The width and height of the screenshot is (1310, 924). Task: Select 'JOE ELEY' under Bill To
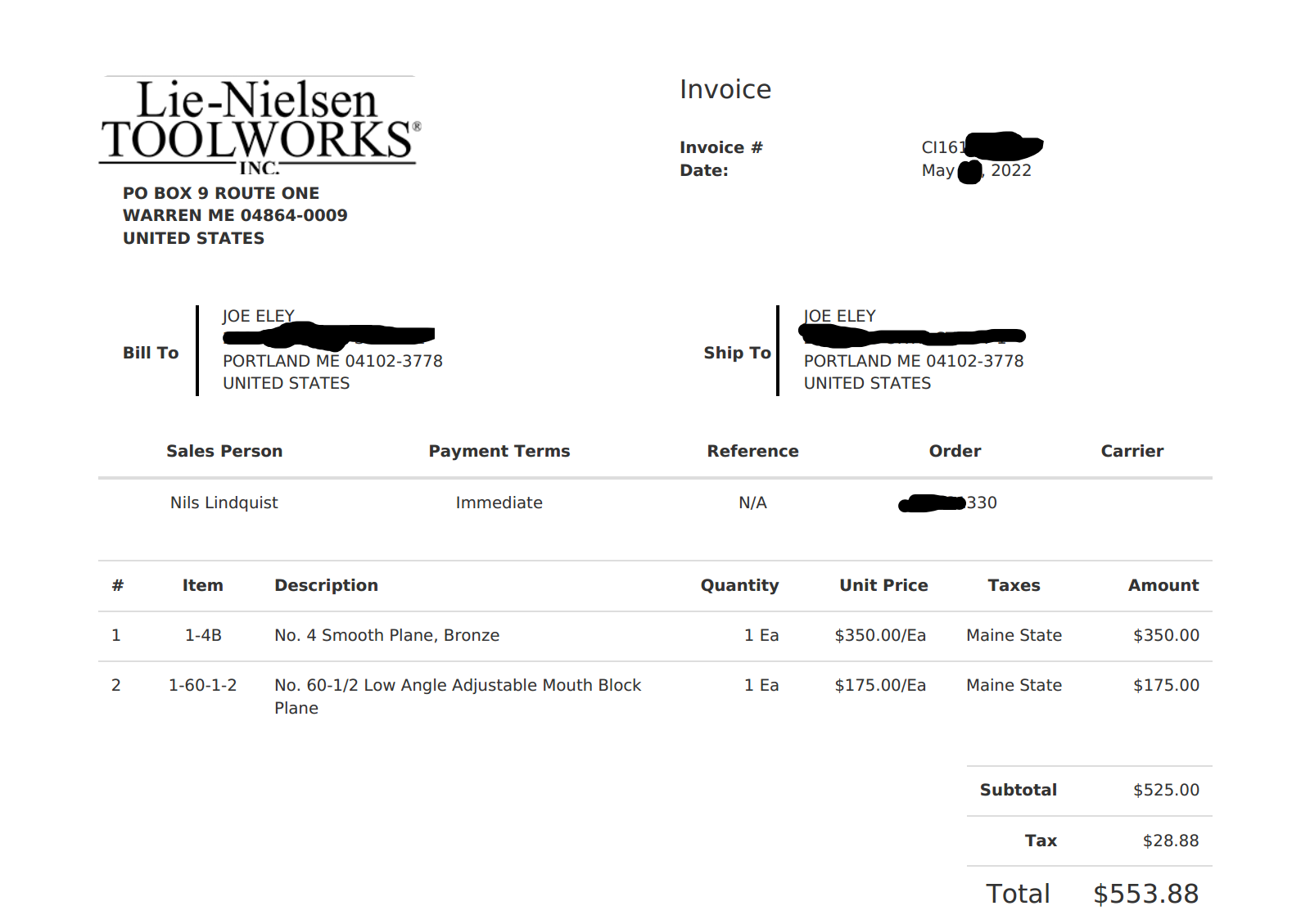click(258, 316)
